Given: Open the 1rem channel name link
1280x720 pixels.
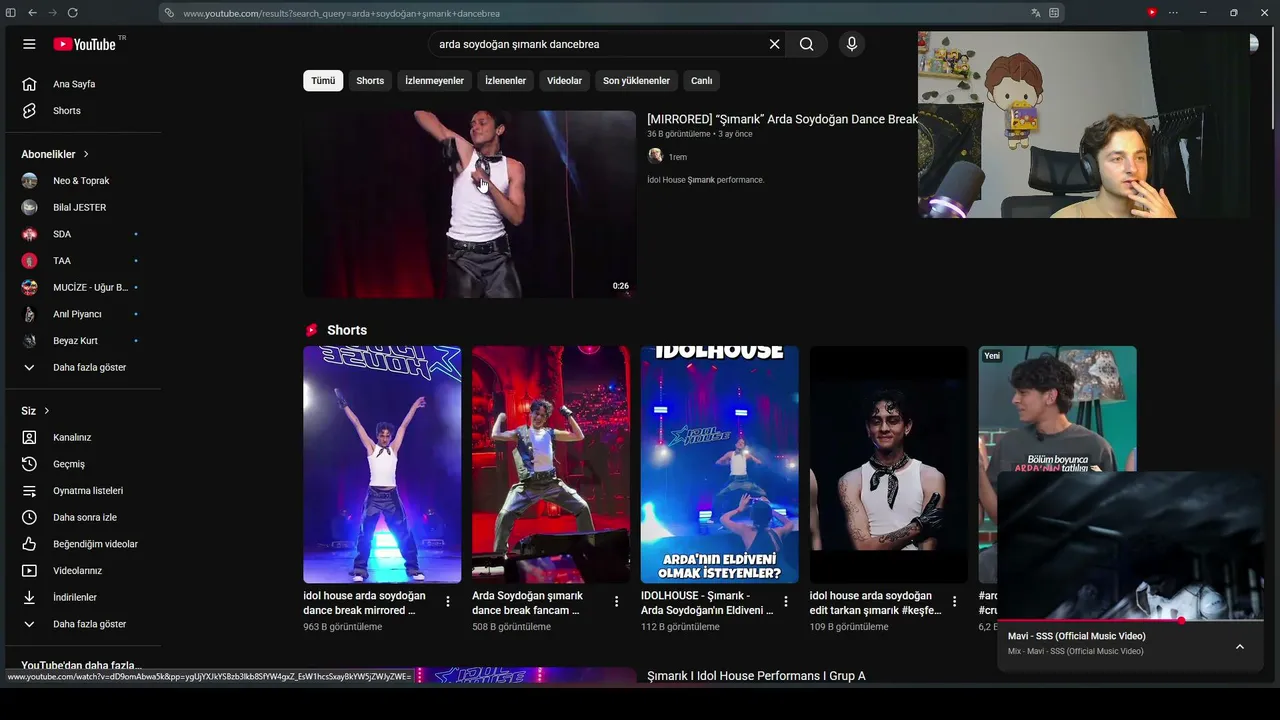Looking at the screenshot, I should (x=678, y=157).
